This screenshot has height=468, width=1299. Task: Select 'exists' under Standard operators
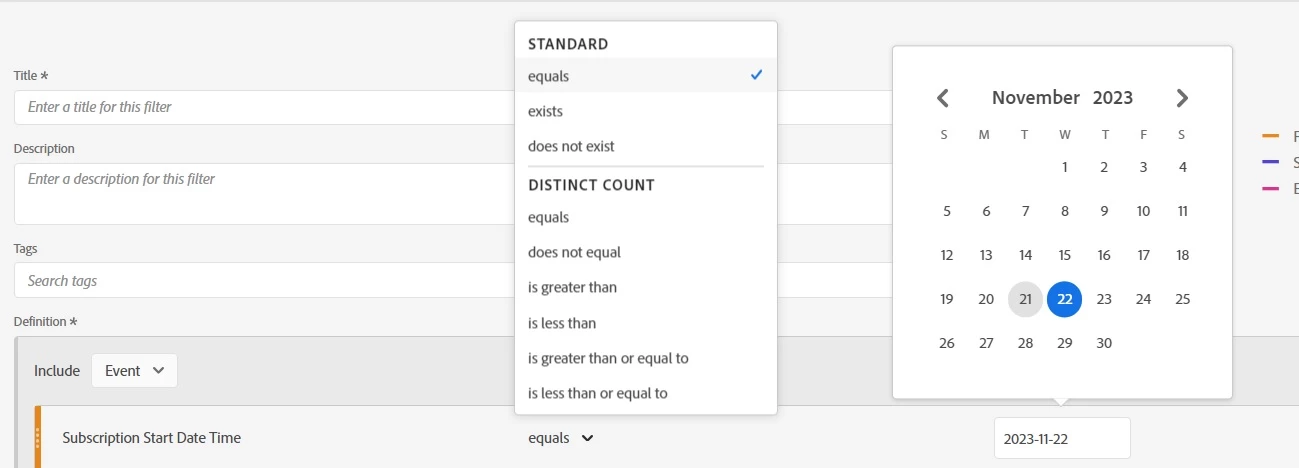point(546,111)
